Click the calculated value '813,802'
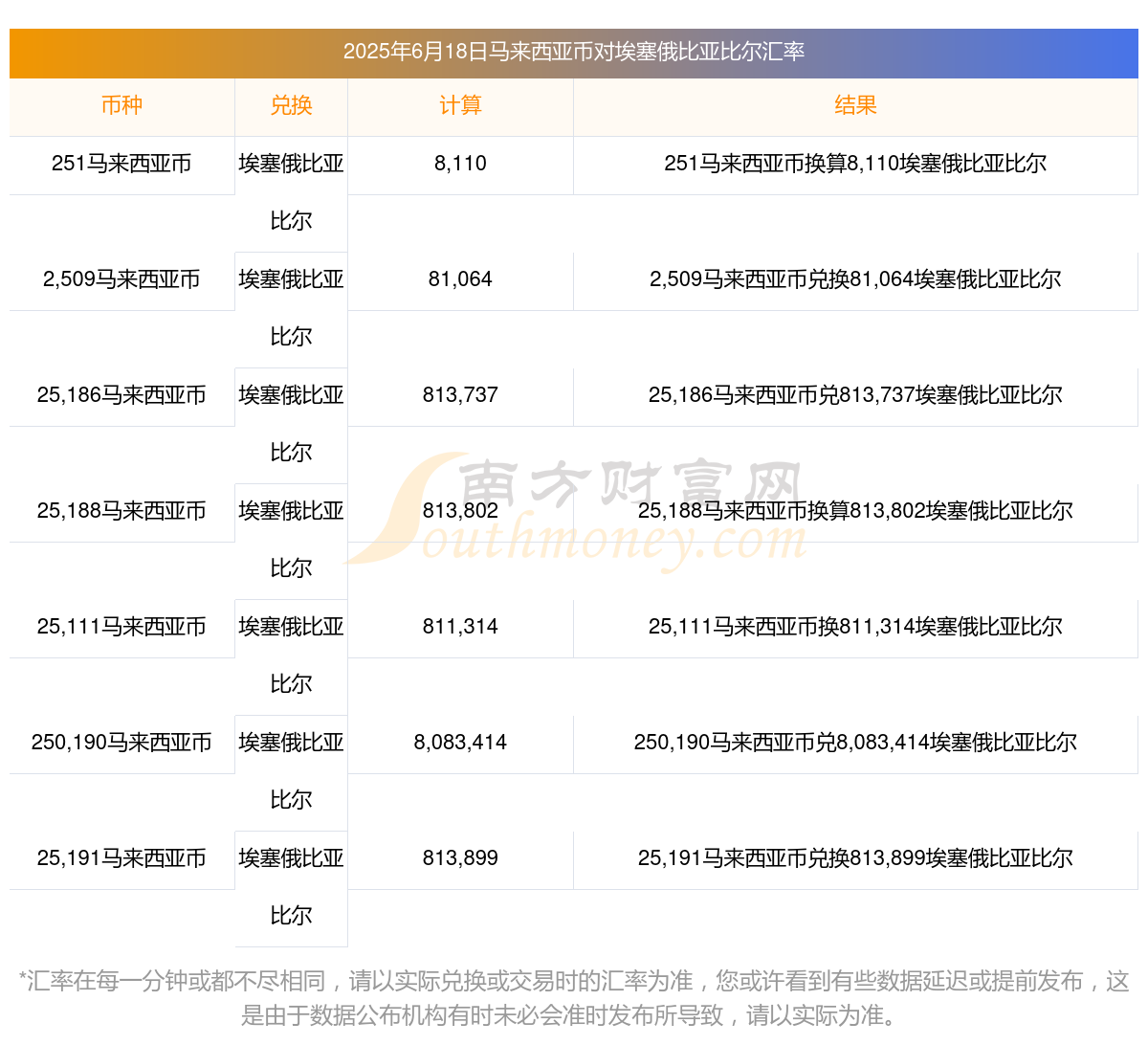Screen dimensions: 1148x1045 [460, 511]
